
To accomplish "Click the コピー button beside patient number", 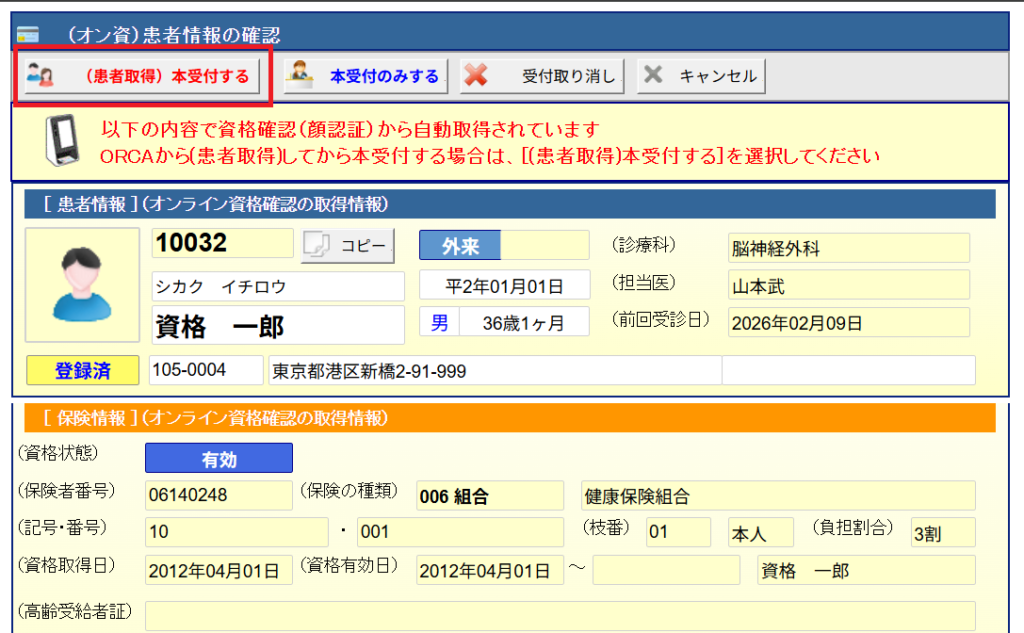I will pos(348,246).
